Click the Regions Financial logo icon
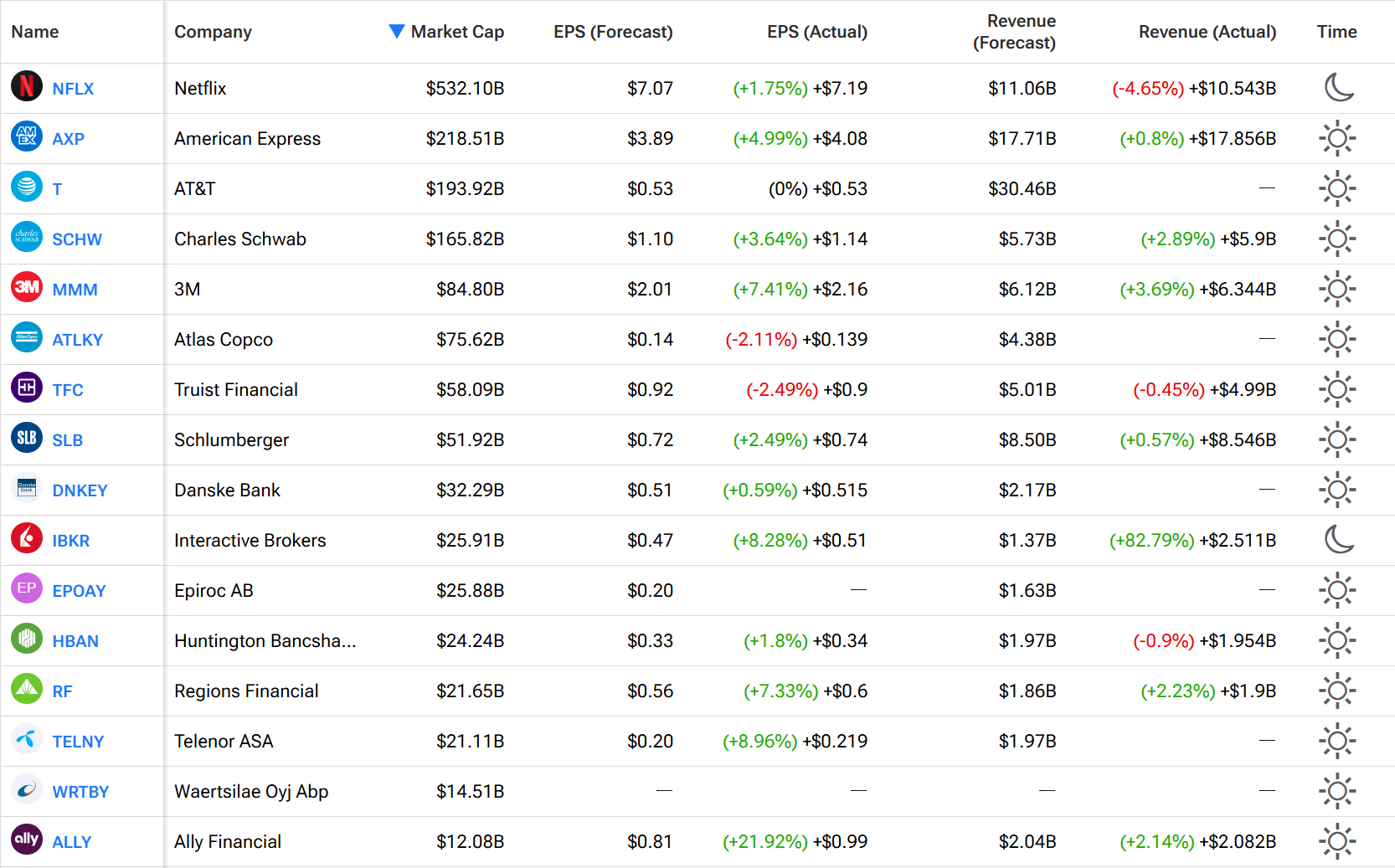1395x868 pixels. [27, 689]
